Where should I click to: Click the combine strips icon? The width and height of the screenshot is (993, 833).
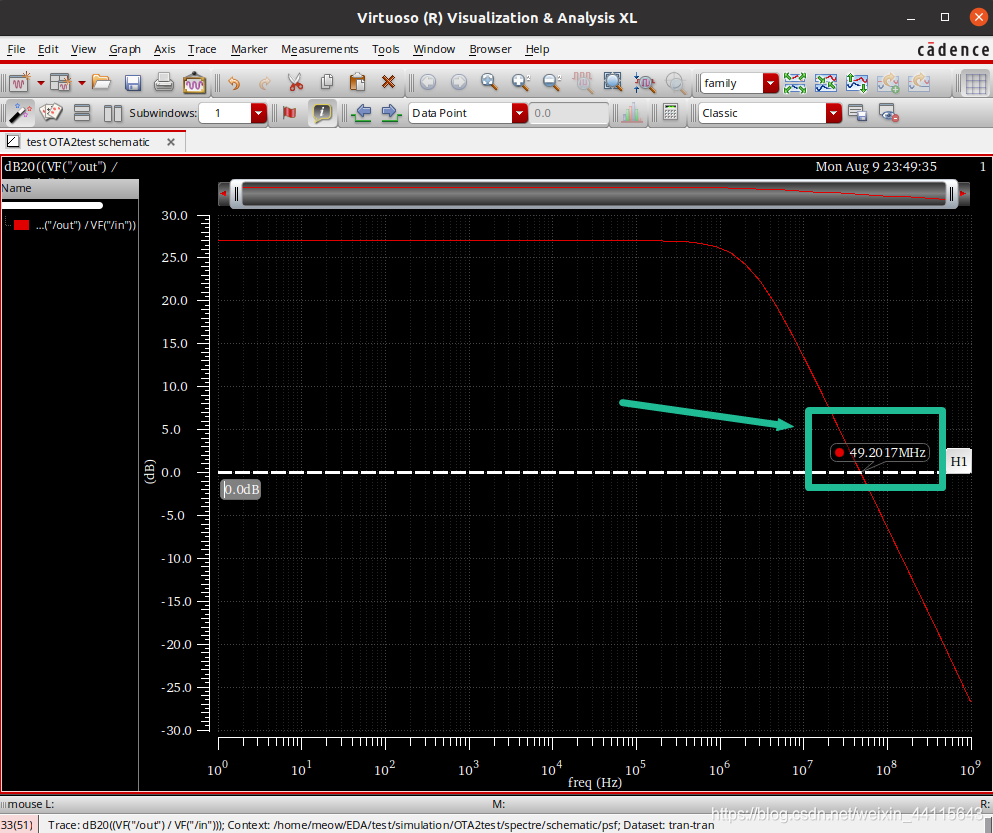click(x=826, y=82)
